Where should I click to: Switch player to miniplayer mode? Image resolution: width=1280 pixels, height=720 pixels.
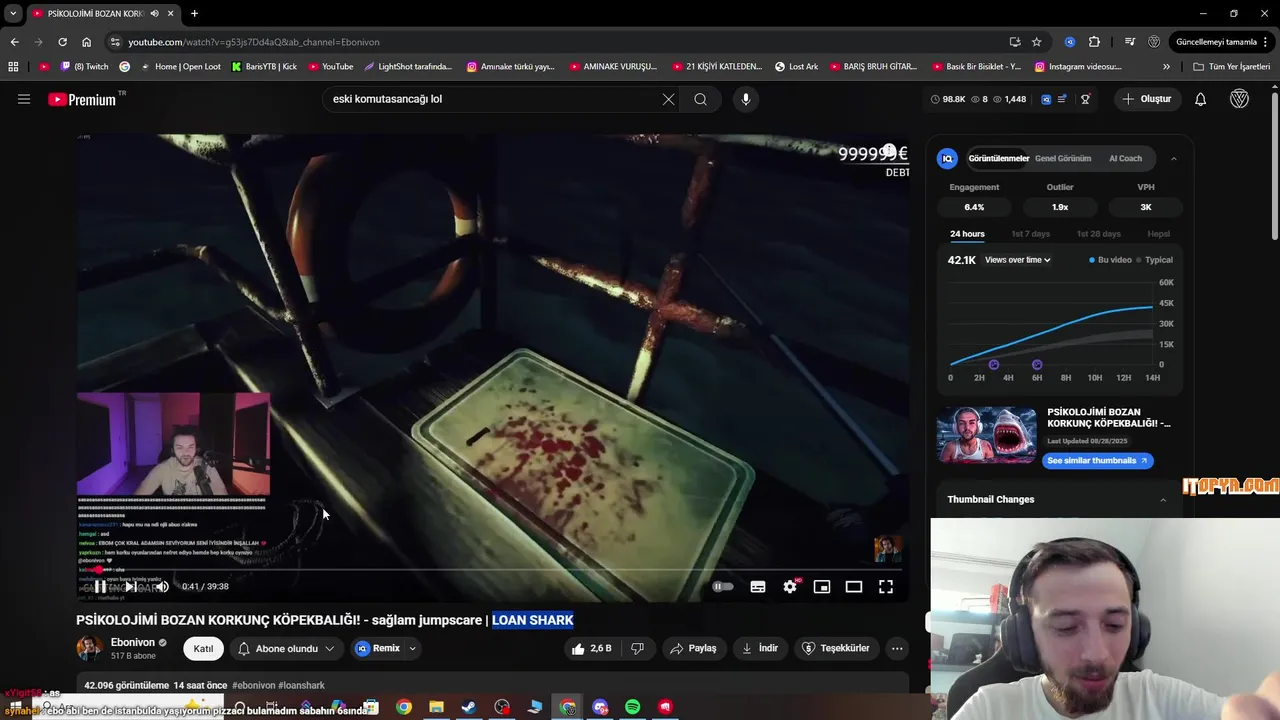coord(822,587)
